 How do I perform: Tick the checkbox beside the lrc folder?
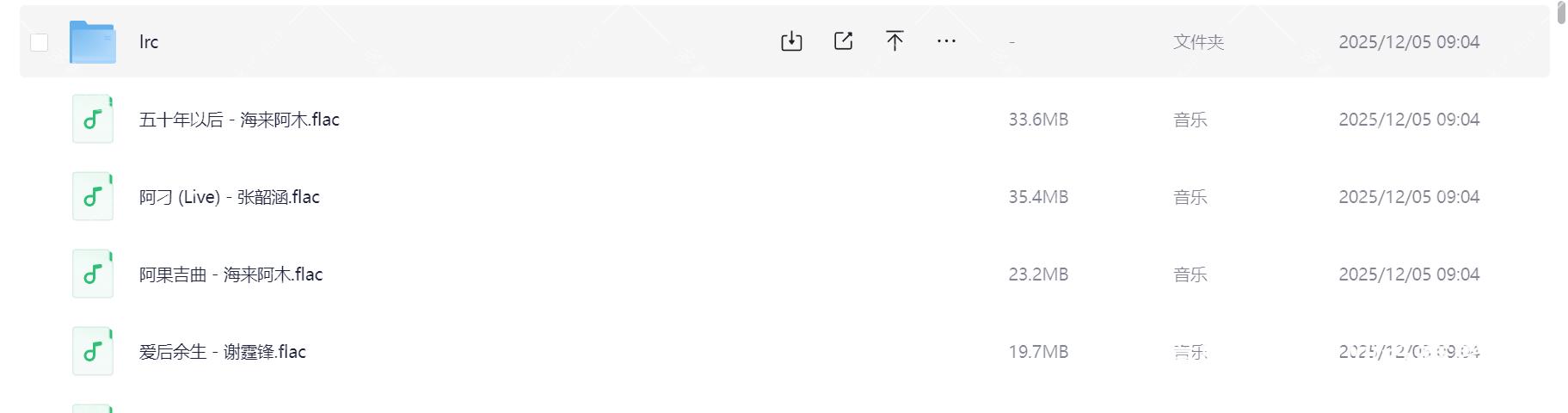40,42
